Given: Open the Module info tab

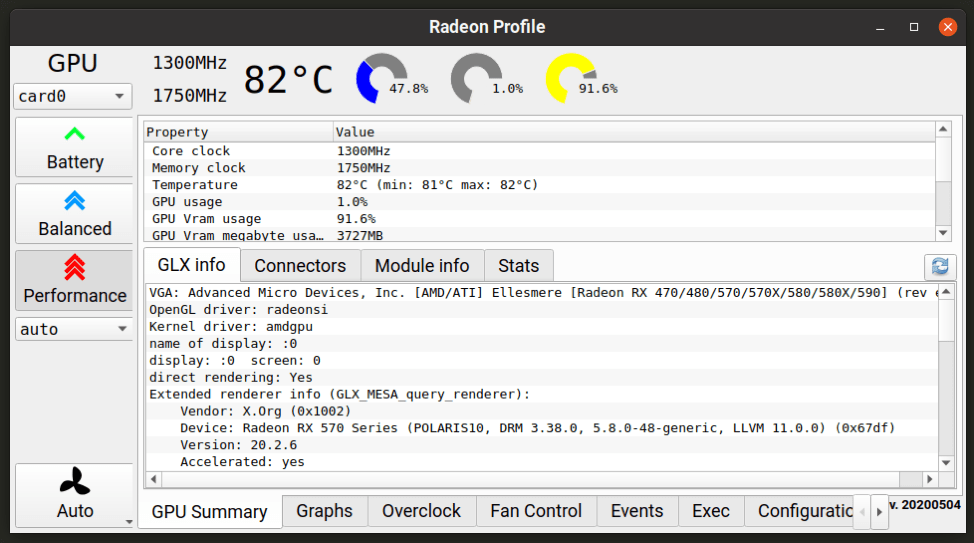Looking at the screenshot, I should click(x=422, y=266).
